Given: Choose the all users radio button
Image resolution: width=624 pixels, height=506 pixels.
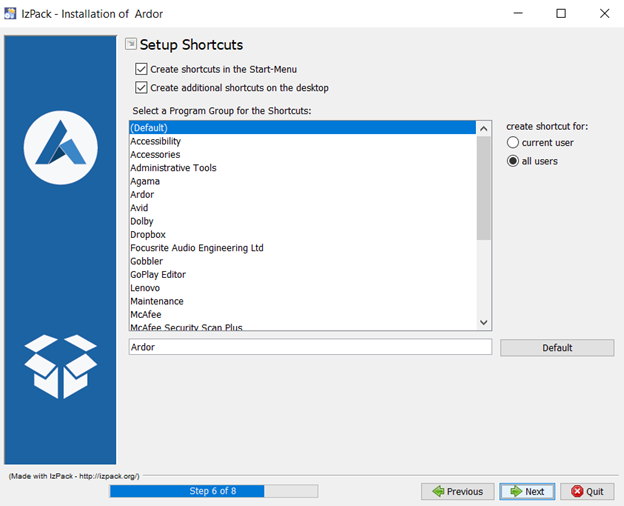Looking at the screenshot, I should click(x=513, y=161).
